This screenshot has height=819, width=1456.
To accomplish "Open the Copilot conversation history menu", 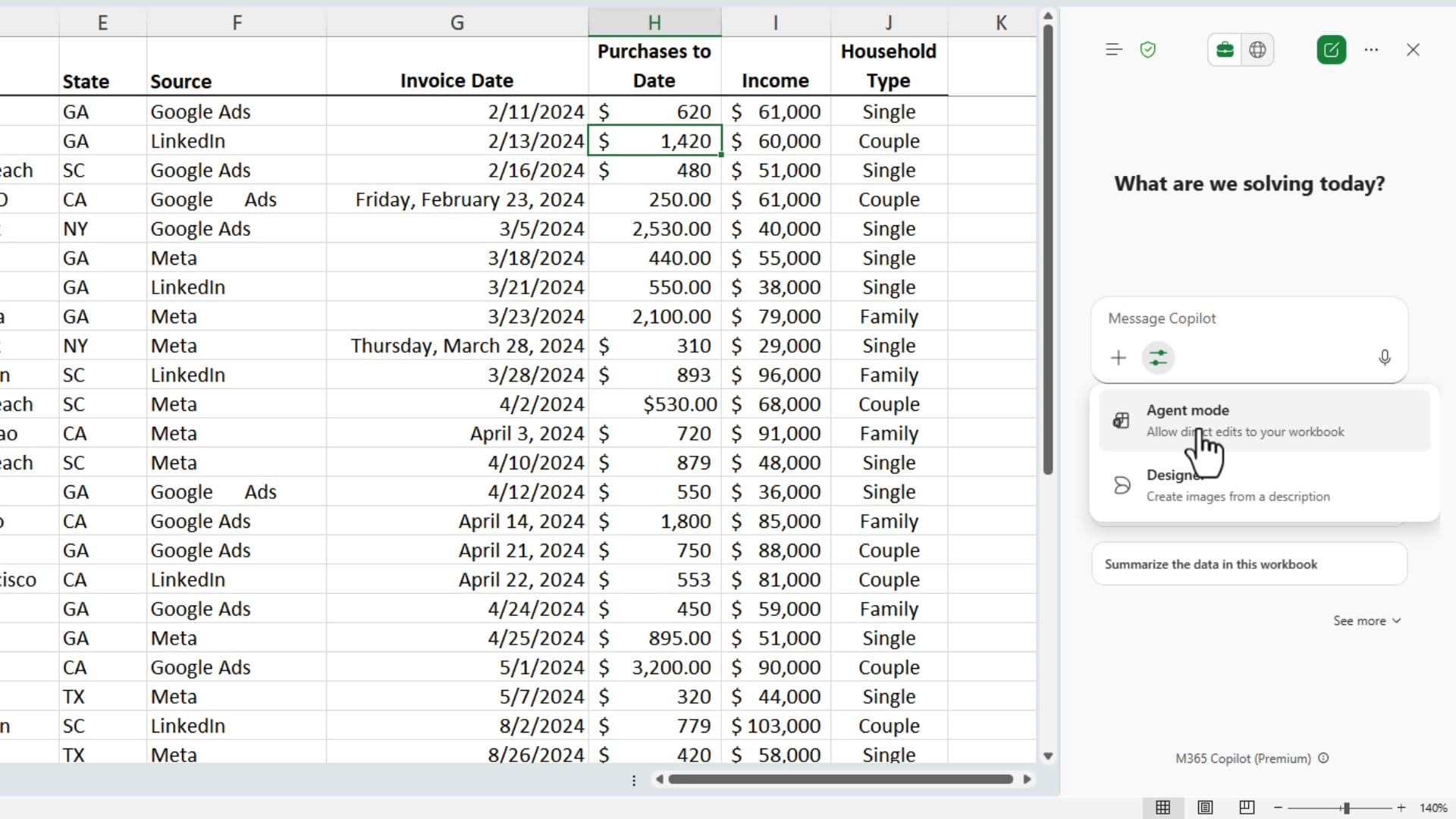I will pyautogui.click(x=1113, y=49).
